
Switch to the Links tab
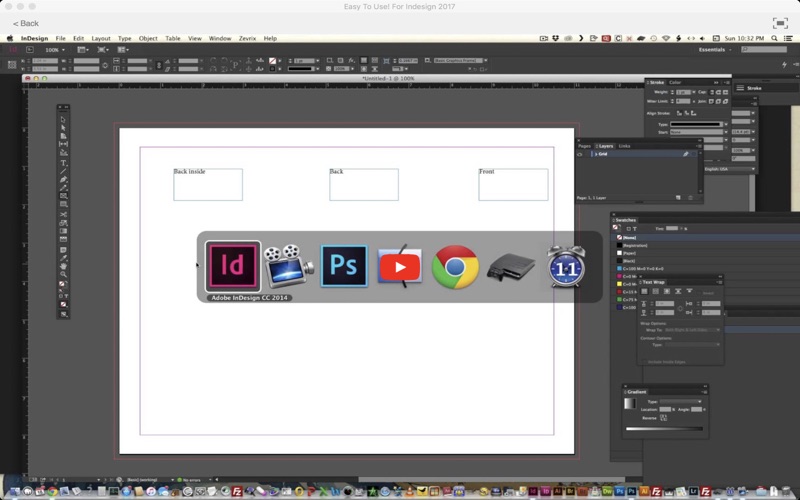pos(624,146)
